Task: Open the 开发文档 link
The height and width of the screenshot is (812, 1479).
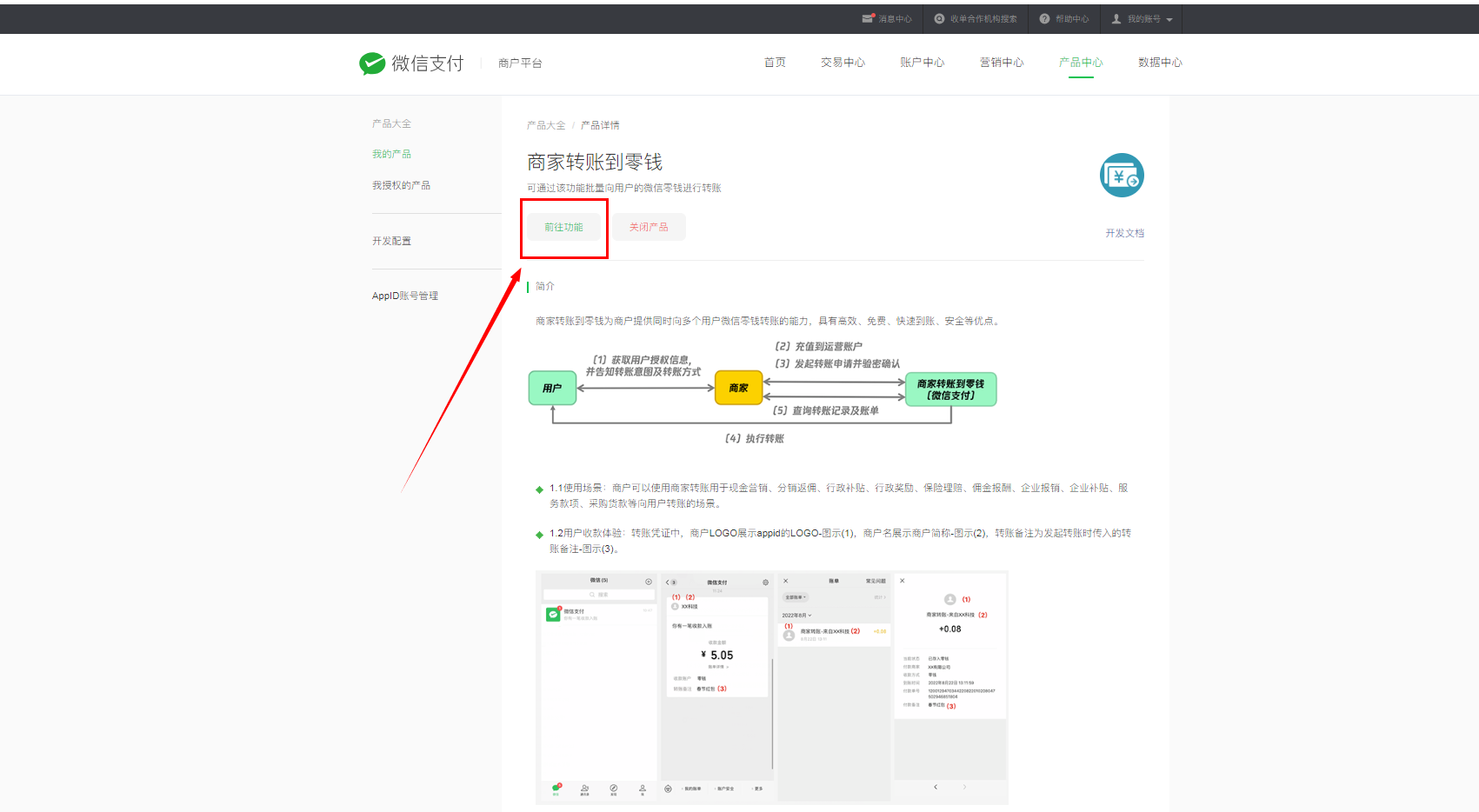Action: (x=1124, y=233)
